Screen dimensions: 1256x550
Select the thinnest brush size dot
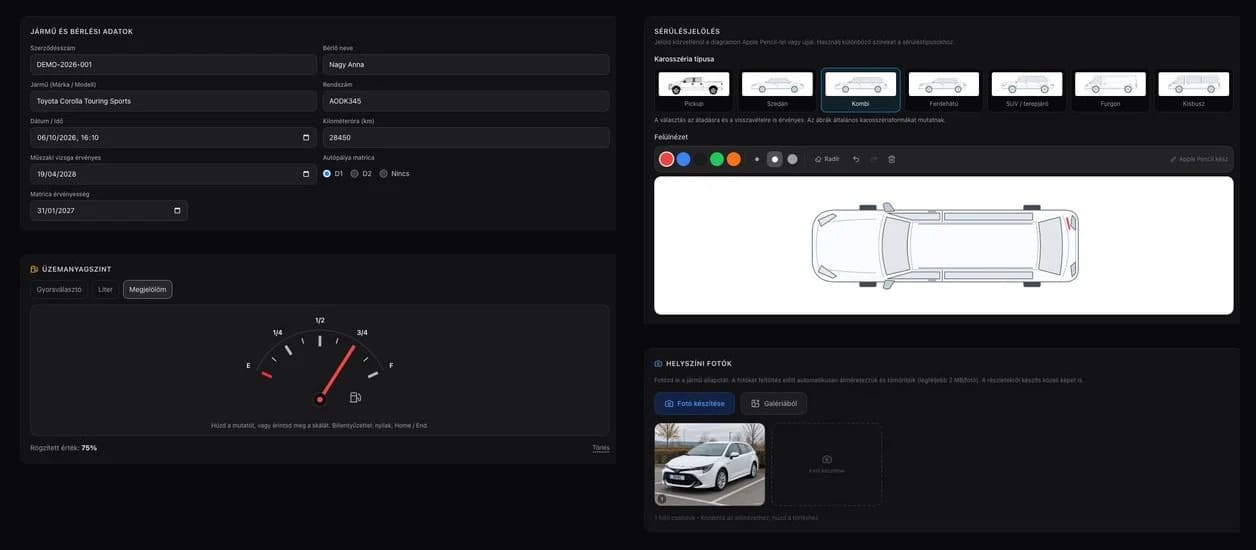[x=757, y=159]
